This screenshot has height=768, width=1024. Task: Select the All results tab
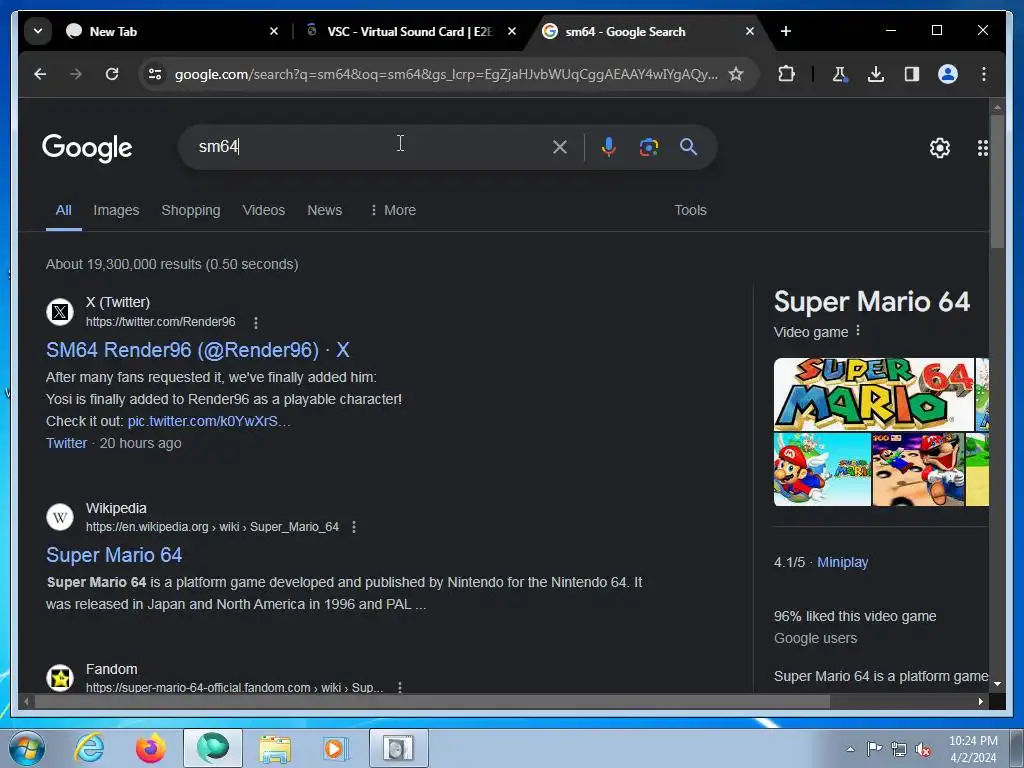coord(63,210)
